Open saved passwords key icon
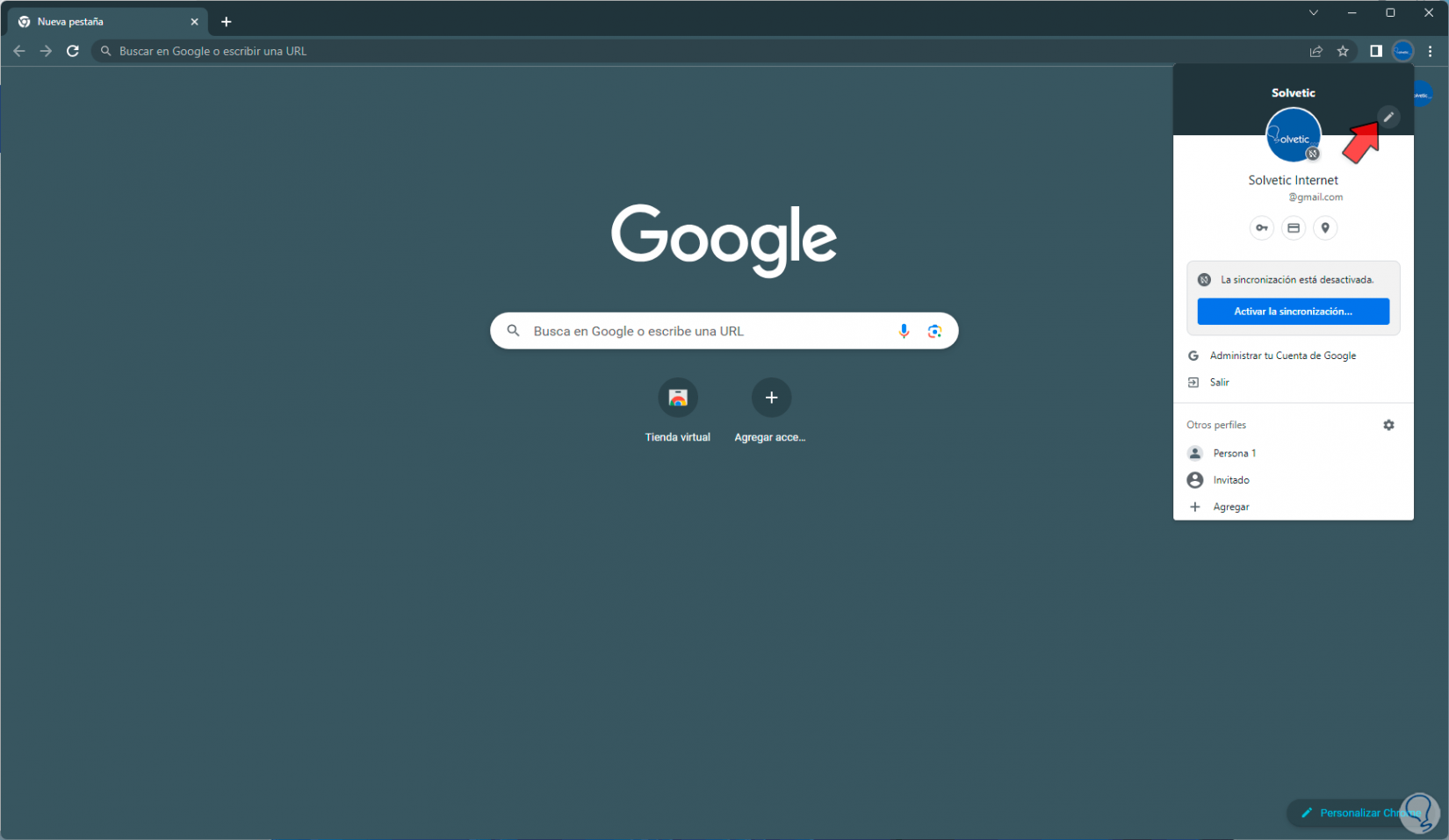Viewport: 1449px width, 840px height. click(1262, 228)
